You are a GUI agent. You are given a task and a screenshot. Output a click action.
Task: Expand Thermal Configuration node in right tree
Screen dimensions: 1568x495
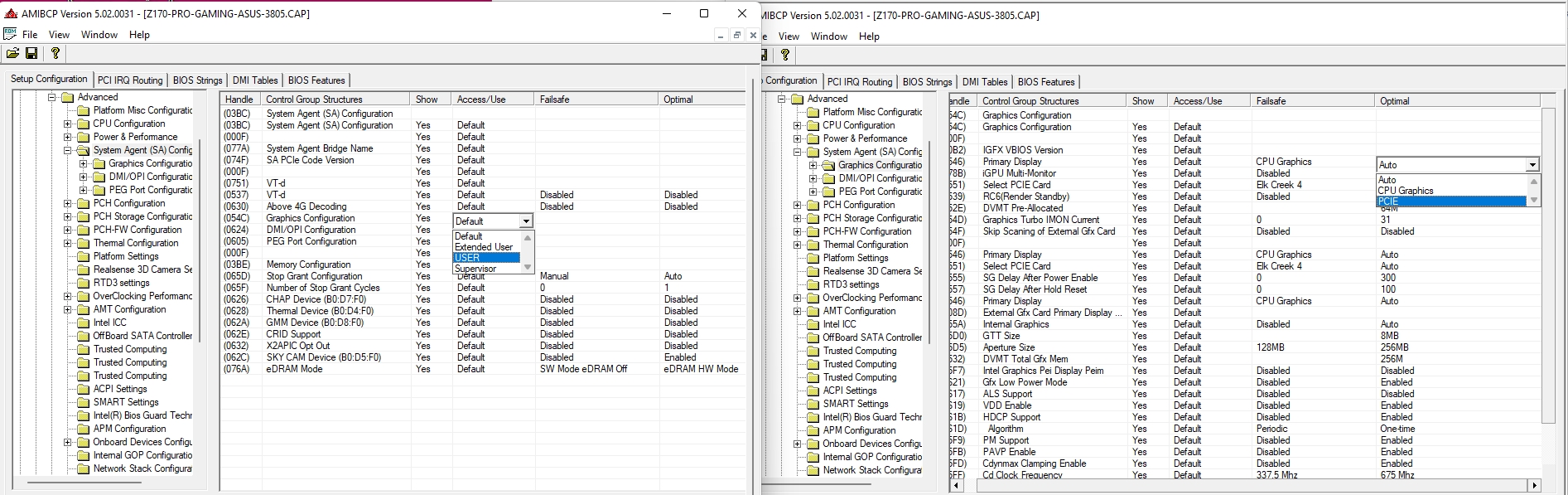[x=797, y=245]
